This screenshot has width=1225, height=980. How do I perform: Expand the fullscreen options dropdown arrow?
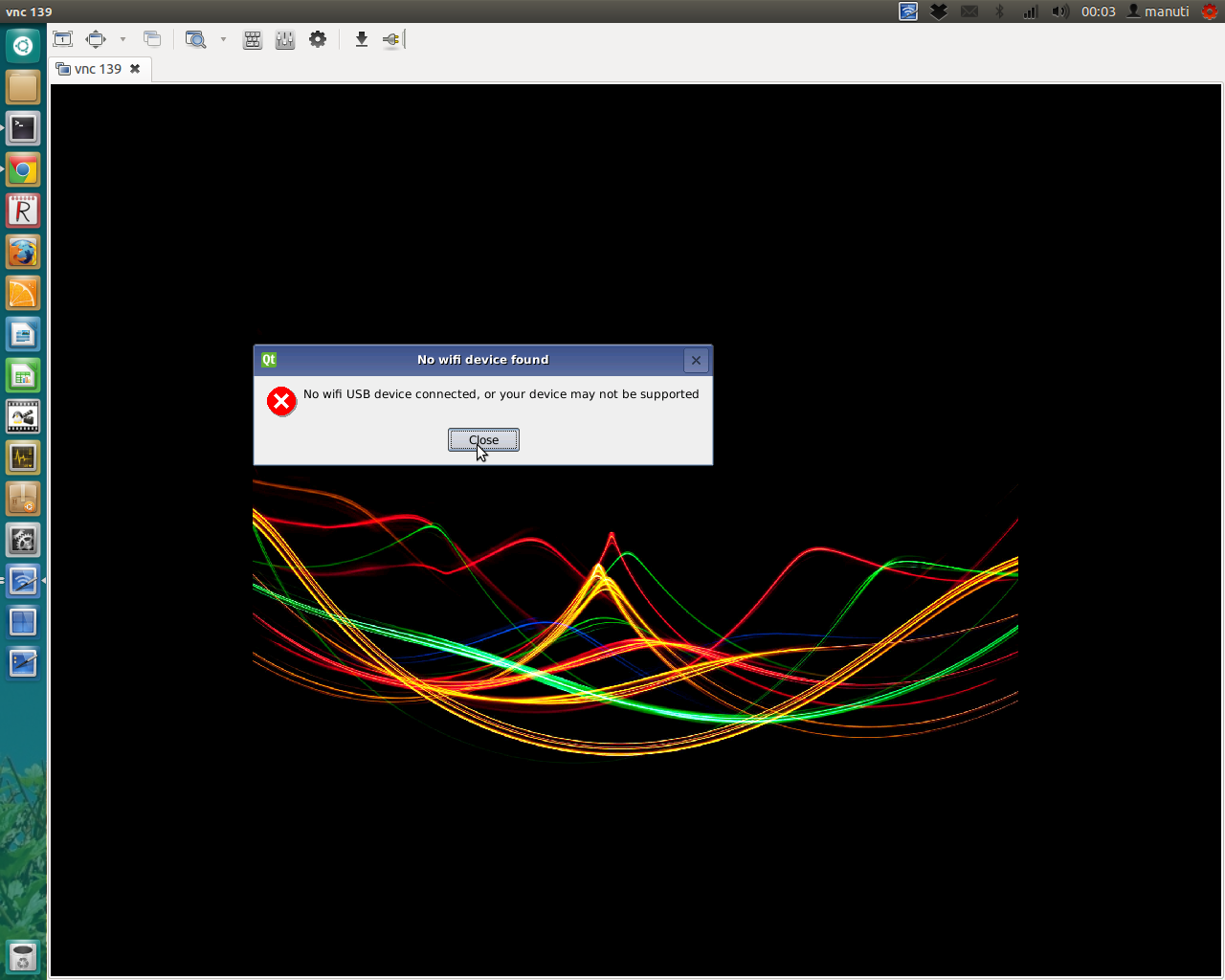[122, 39]
